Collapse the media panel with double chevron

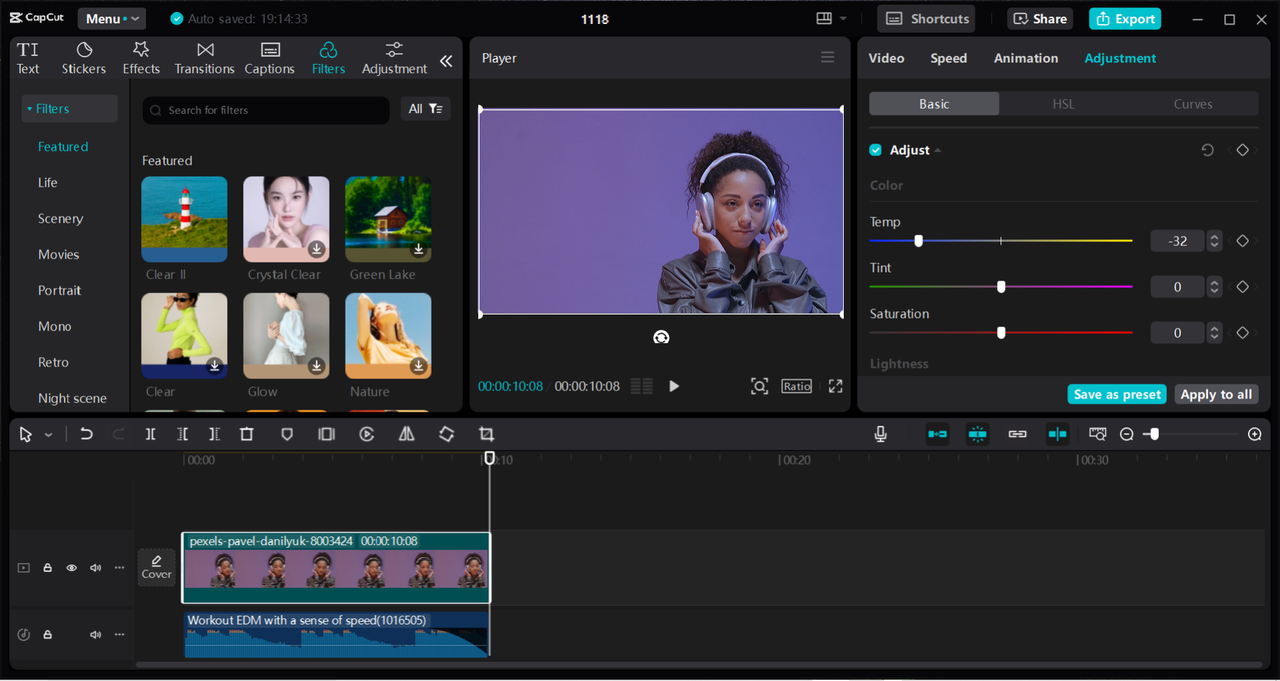coord(446,61)
